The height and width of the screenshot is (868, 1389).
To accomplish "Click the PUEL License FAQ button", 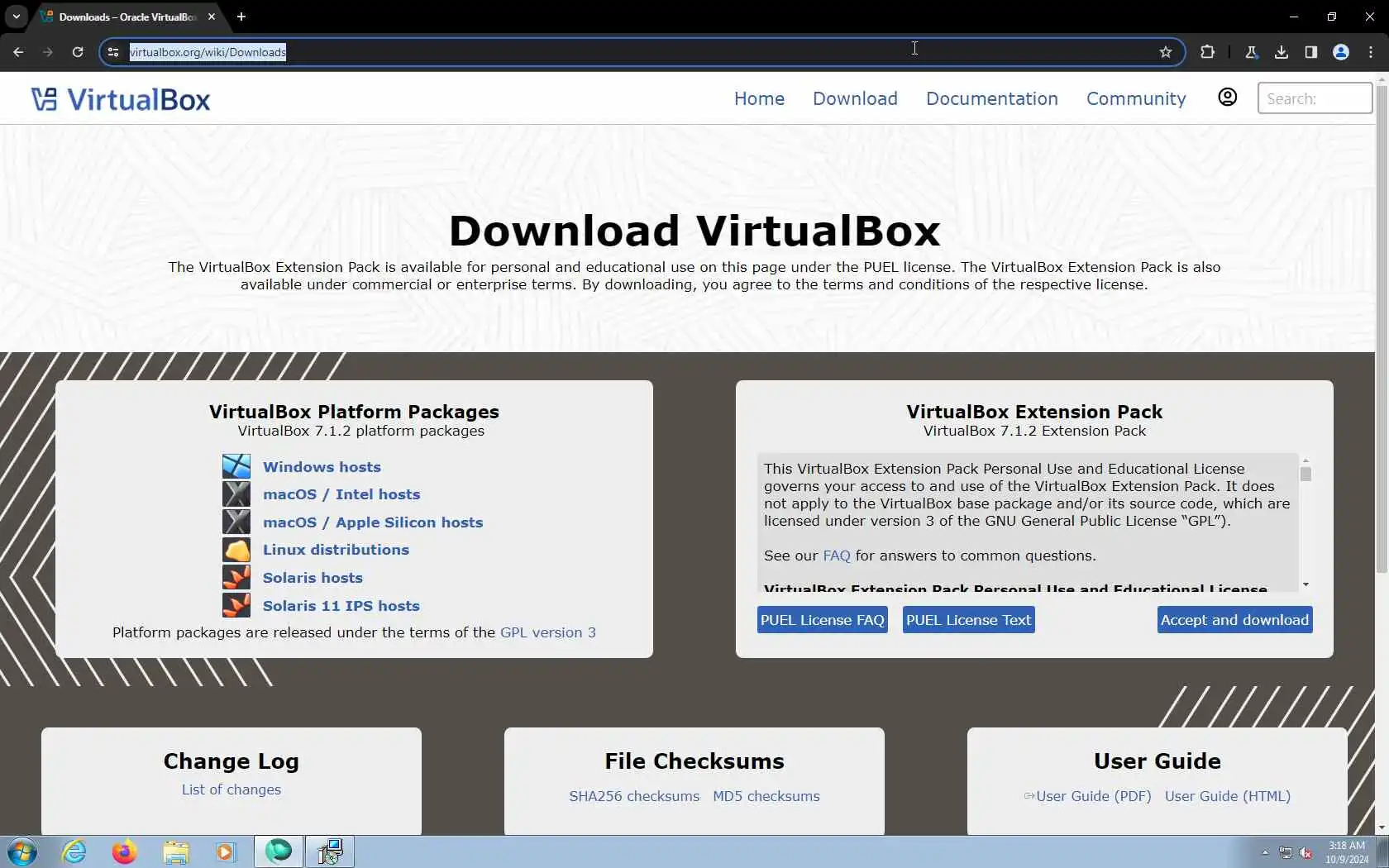I will (x=823, y=620).
